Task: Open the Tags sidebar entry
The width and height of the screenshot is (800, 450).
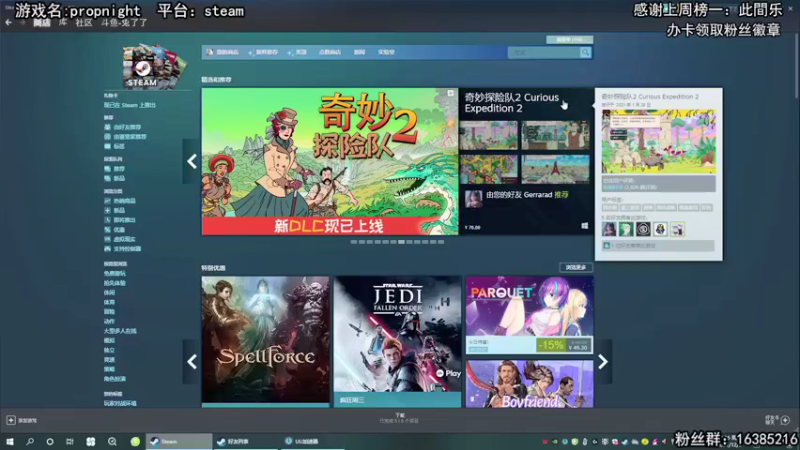Action: (114, 146)
